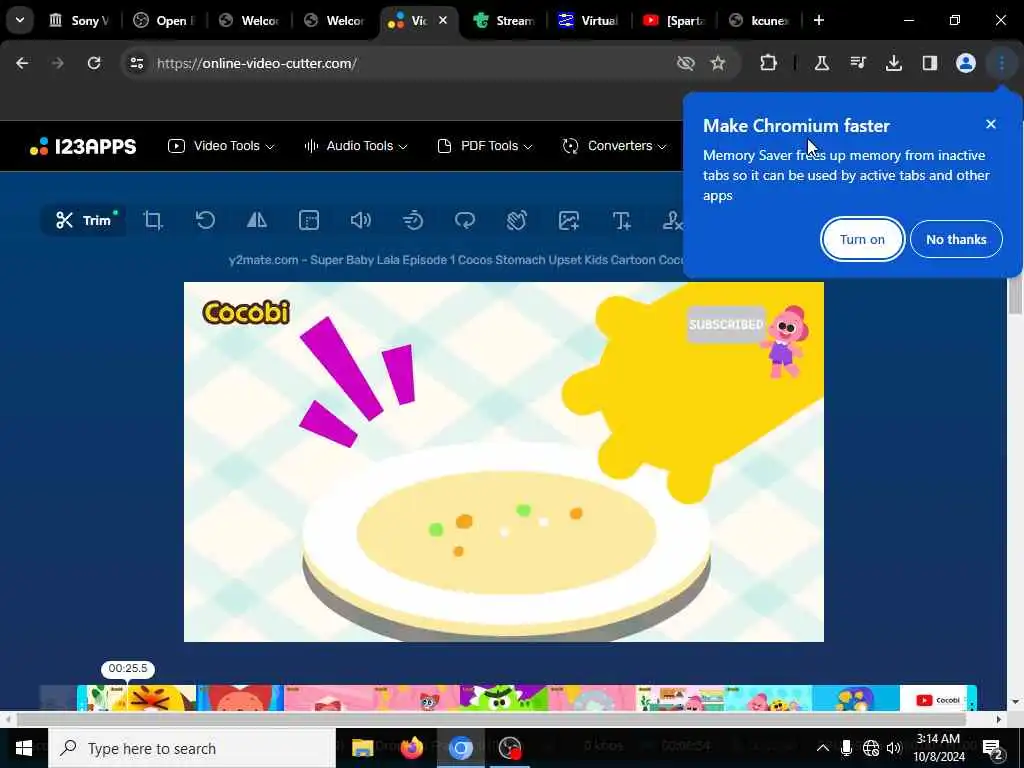Open the notification center icon
The height and width of the screenshot is (768, 1024).
coord(992,748)
